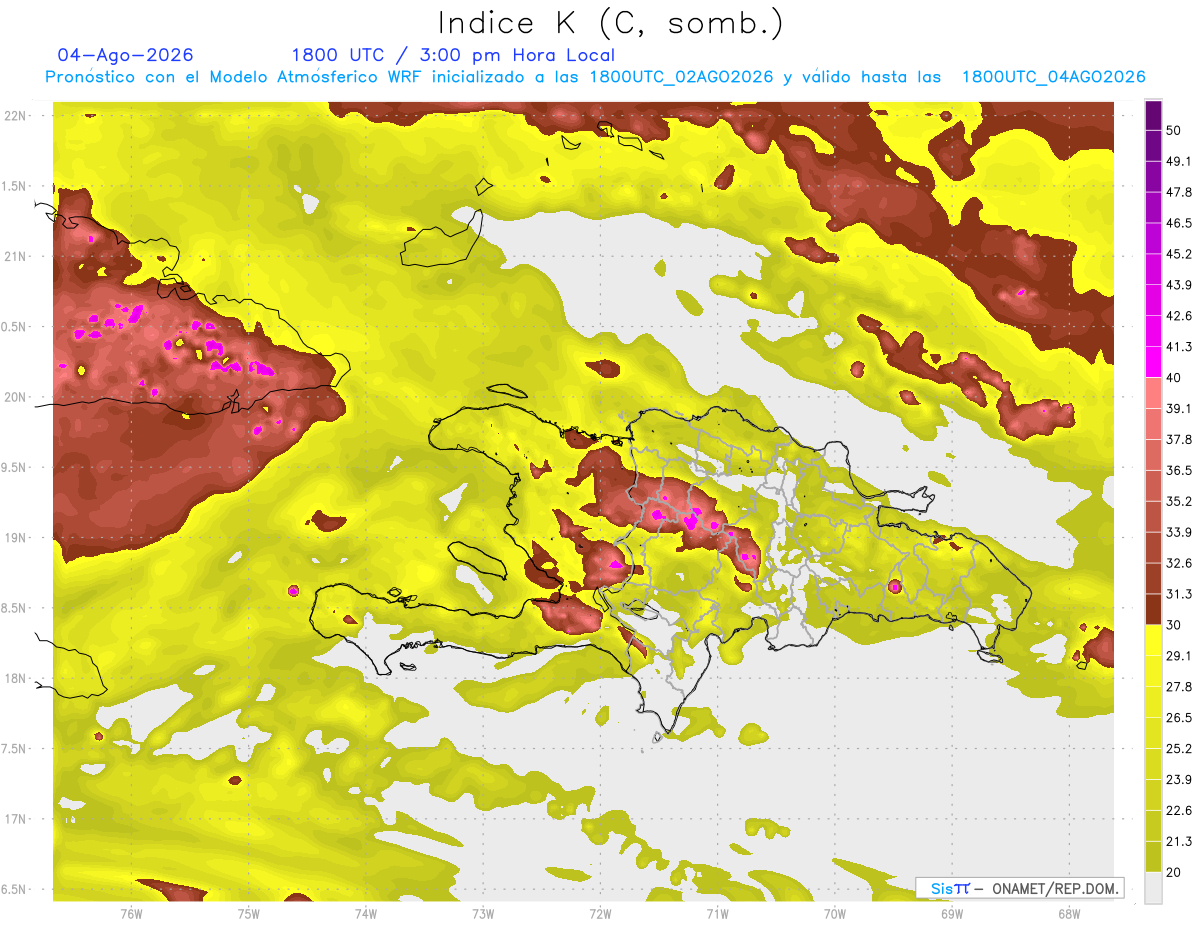Viewport: 1200px width, 927px height.
Task: Click the "68W" longitude label
Action: pyautogui.click(x=1069, y=914)
